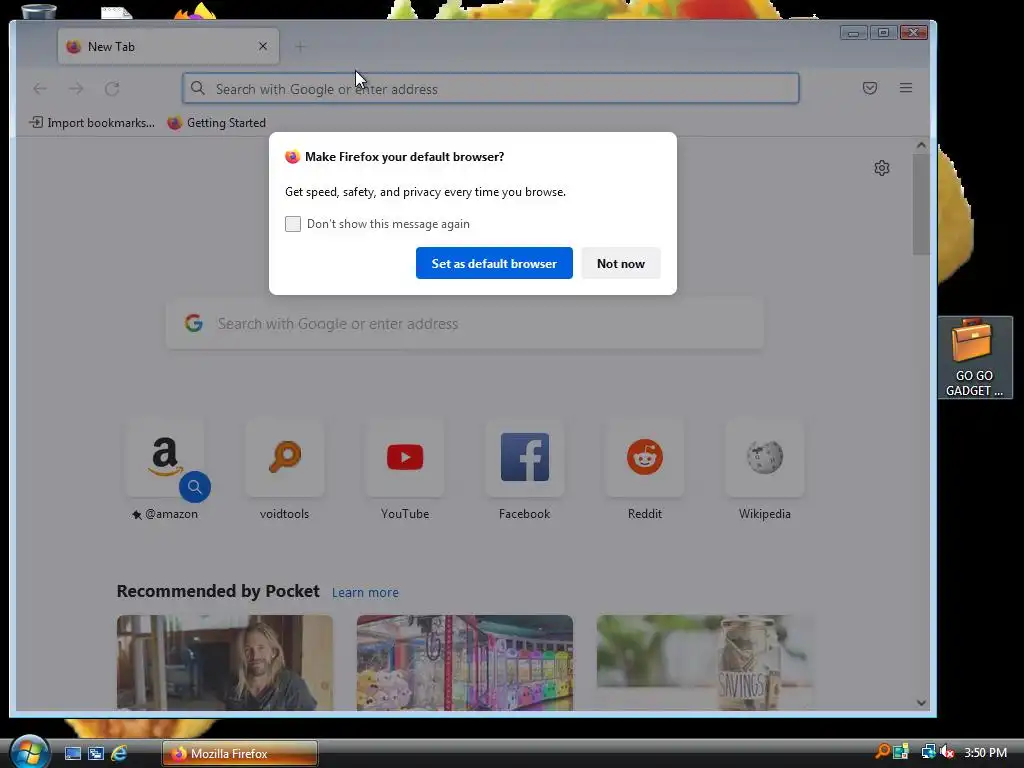Select GO GO GADGET desktop icon

click(974, 357)
